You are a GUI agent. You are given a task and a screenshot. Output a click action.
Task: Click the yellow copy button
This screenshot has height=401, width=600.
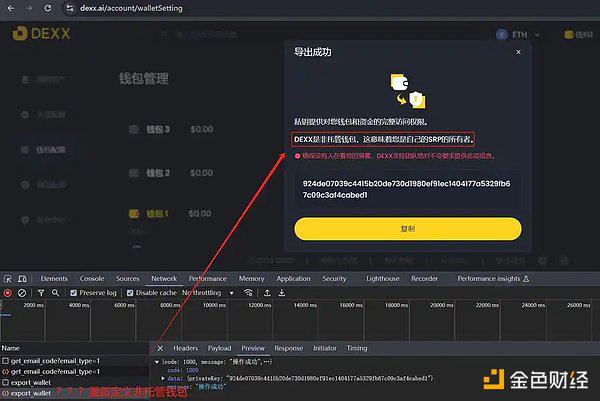[408, 229]
